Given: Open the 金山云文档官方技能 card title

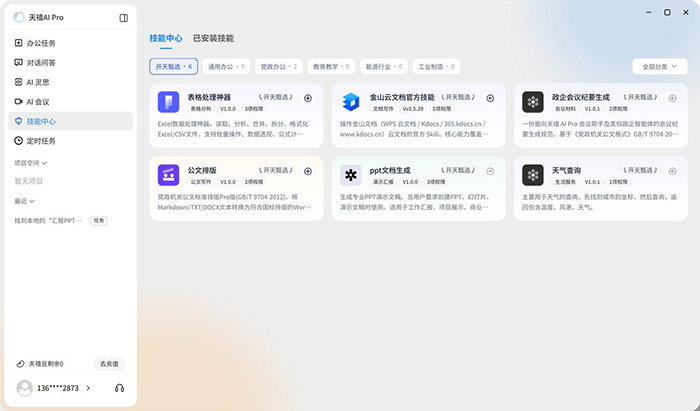Looking at the screenshot, I should point(402,97).
